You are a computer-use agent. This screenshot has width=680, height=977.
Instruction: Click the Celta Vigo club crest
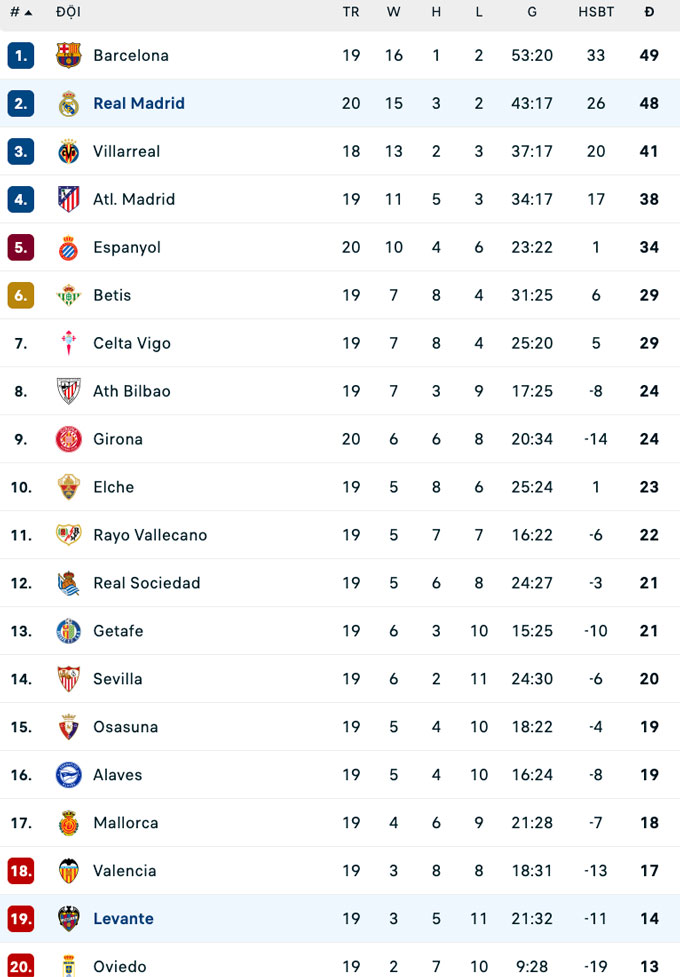click(68, 343)
